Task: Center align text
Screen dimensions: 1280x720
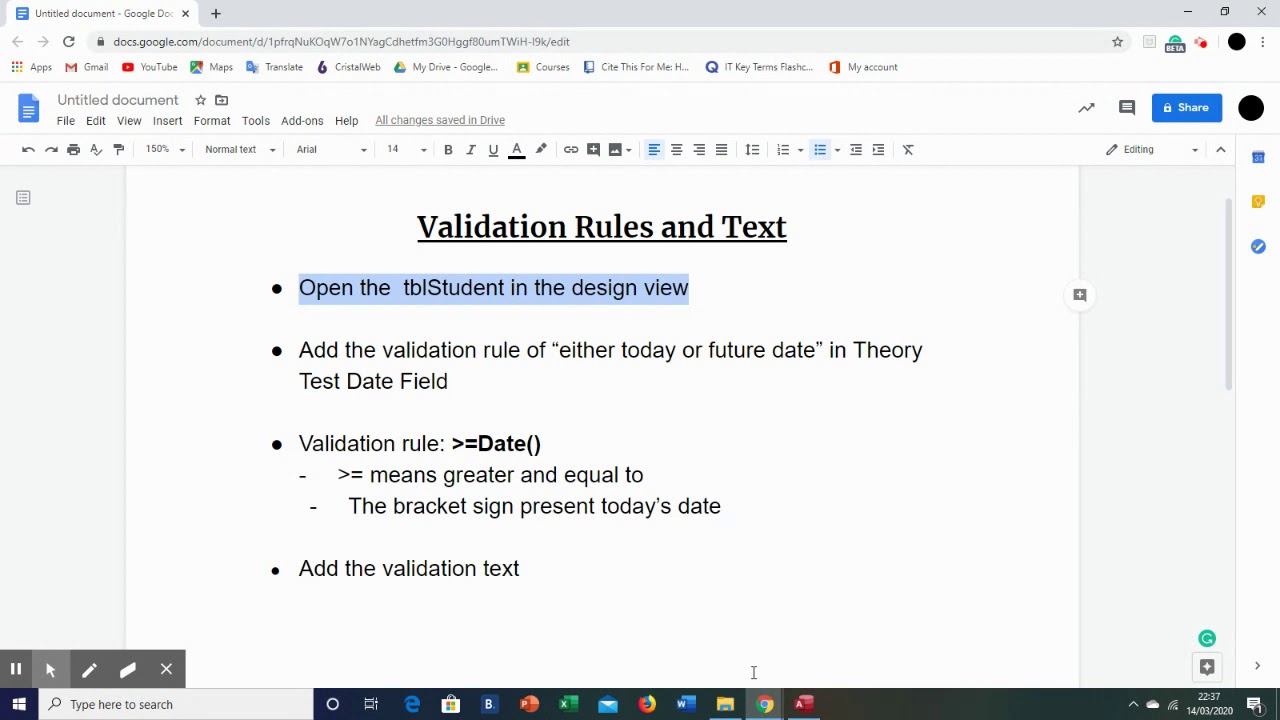Action: (x=676, y=150)
